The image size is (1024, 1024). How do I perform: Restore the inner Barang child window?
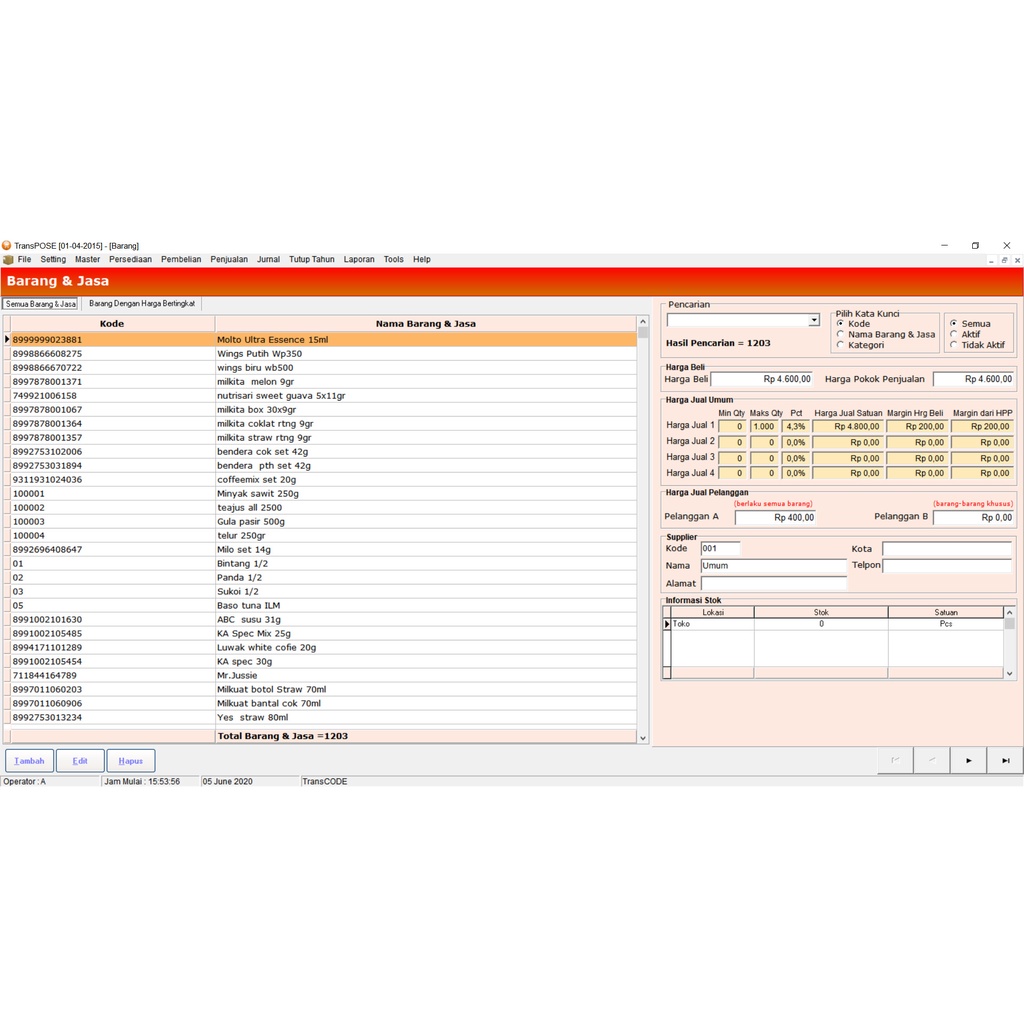pos(1004,260)
